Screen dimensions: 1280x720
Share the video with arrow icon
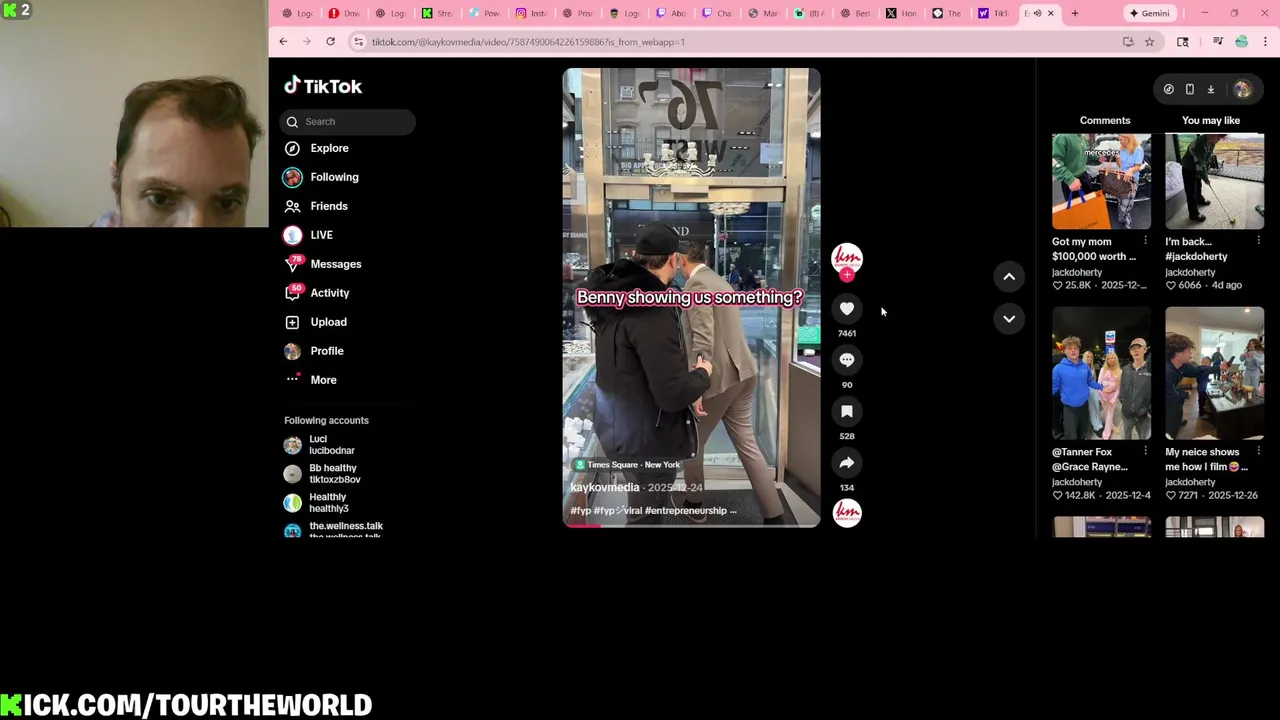click(x=847, y=463)
